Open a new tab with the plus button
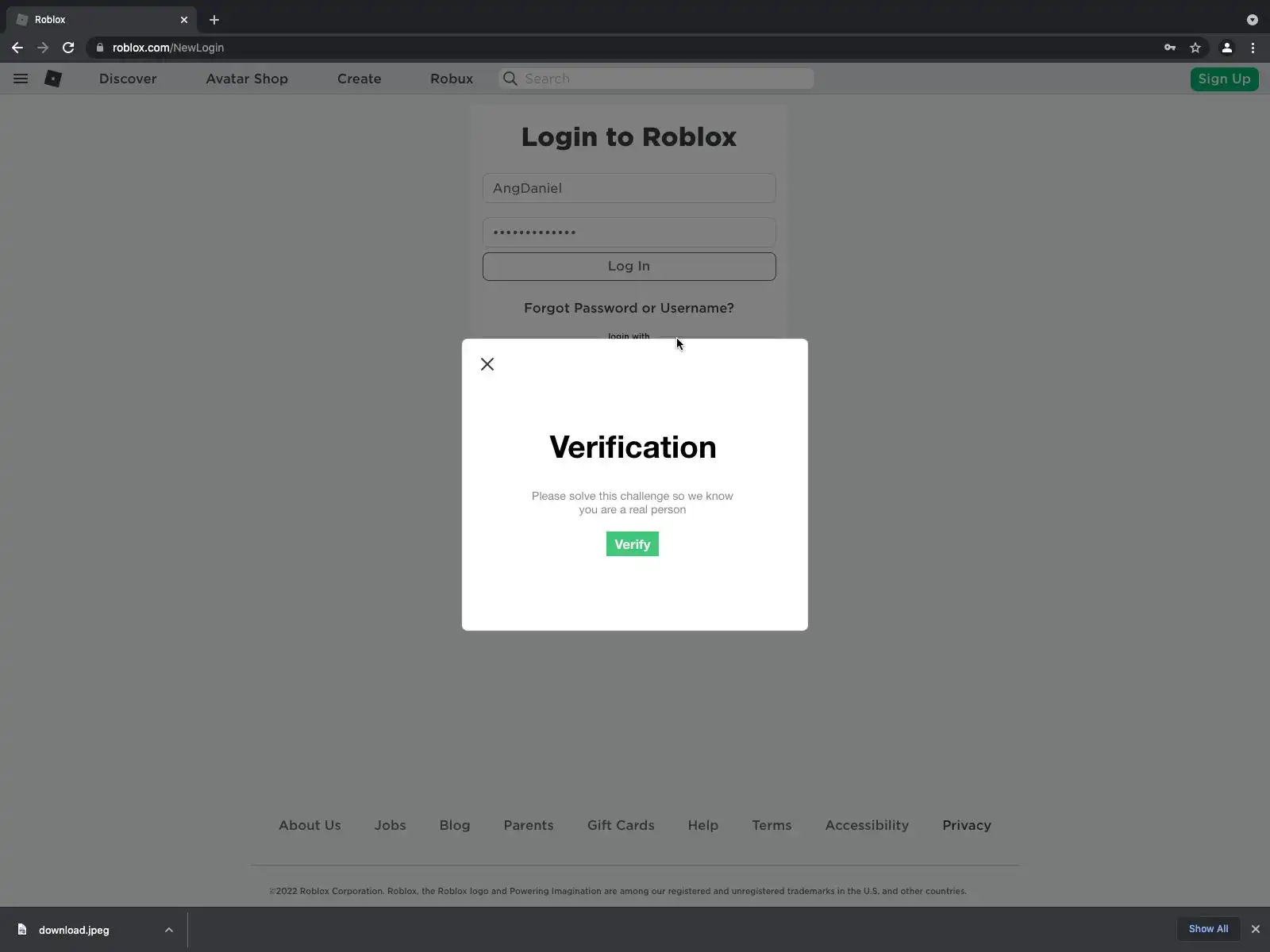 coord(214,20)
